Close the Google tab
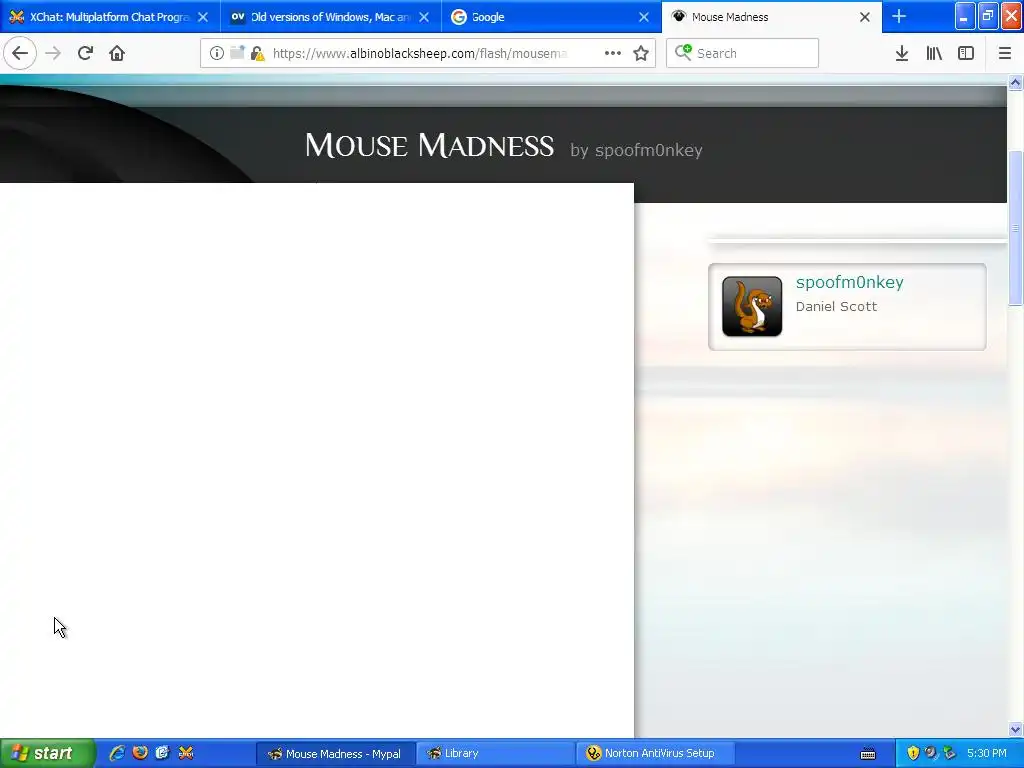This screenshot has height=768, width=1024. click(x=644, y=17)
